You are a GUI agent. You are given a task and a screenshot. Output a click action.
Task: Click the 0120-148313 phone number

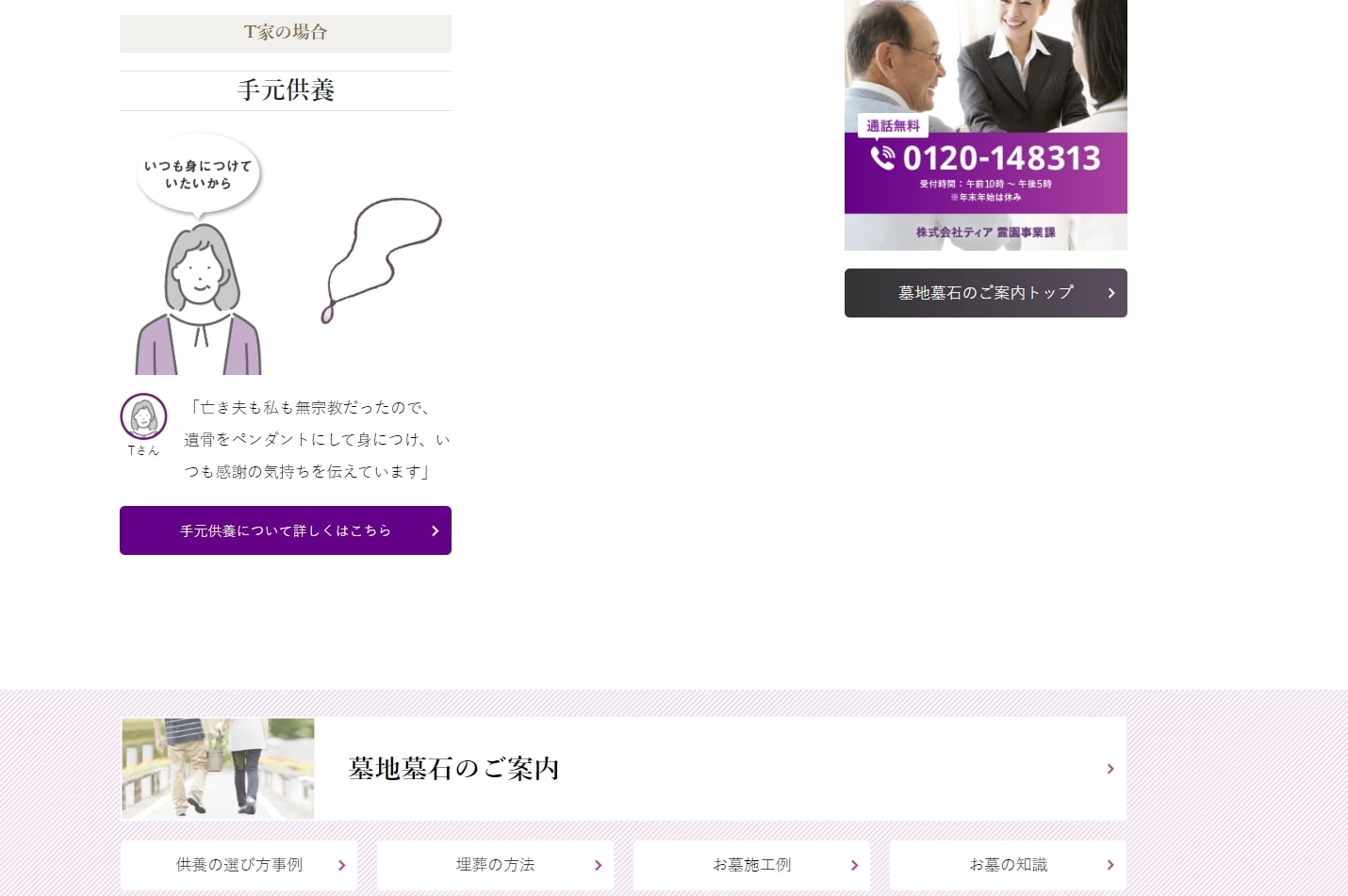pyautogui.click(x=1001, y=158)
